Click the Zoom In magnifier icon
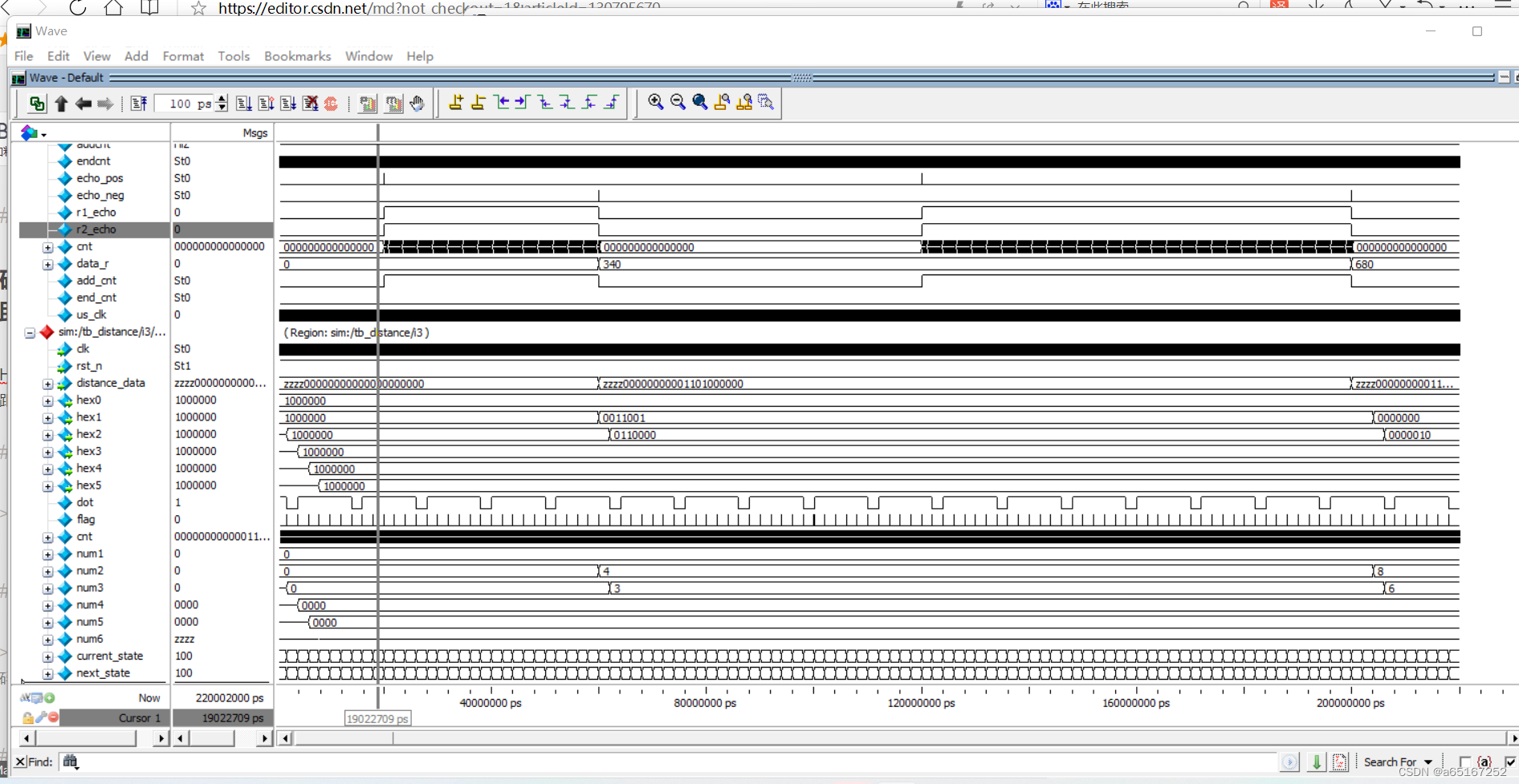This screenshot has width=1519, height=784. (656, 102)
